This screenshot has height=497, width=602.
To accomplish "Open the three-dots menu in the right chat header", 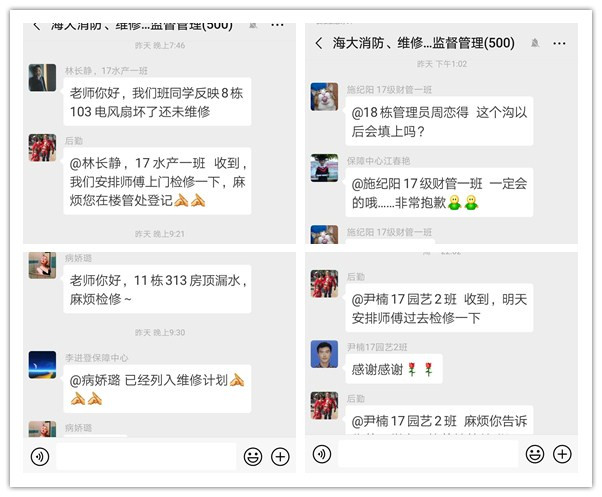I will [x=559, y=43].
